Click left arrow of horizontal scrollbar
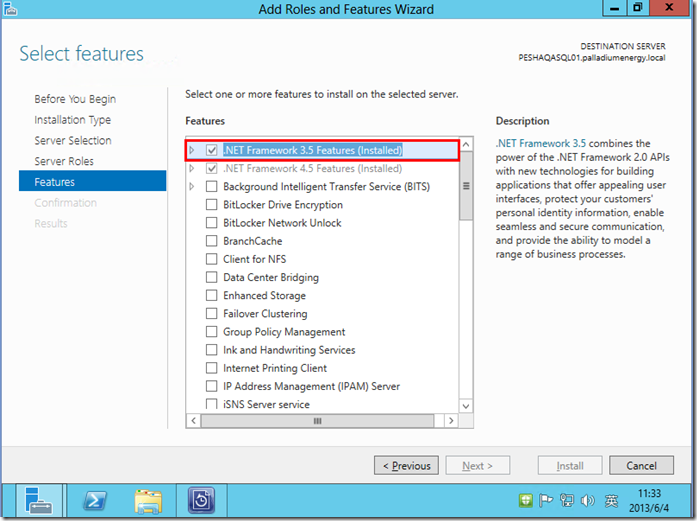Screen dimensions: 697x521 193,421
